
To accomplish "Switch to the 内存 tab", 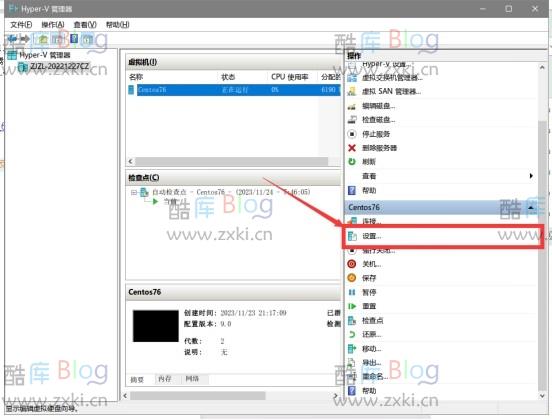I will 164,379.
